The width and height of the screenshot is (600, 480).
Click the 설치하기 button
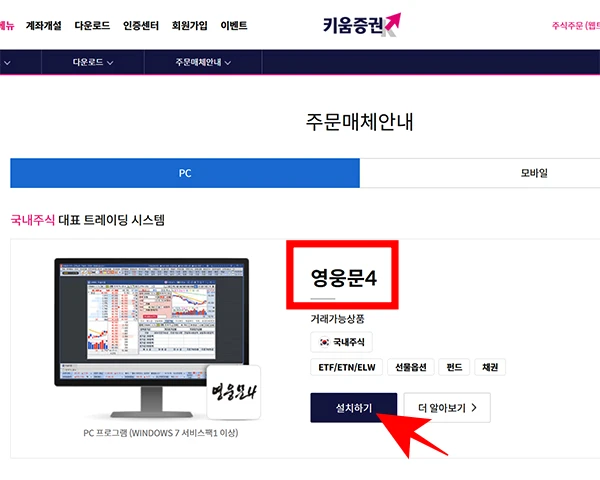coord(354,408)
